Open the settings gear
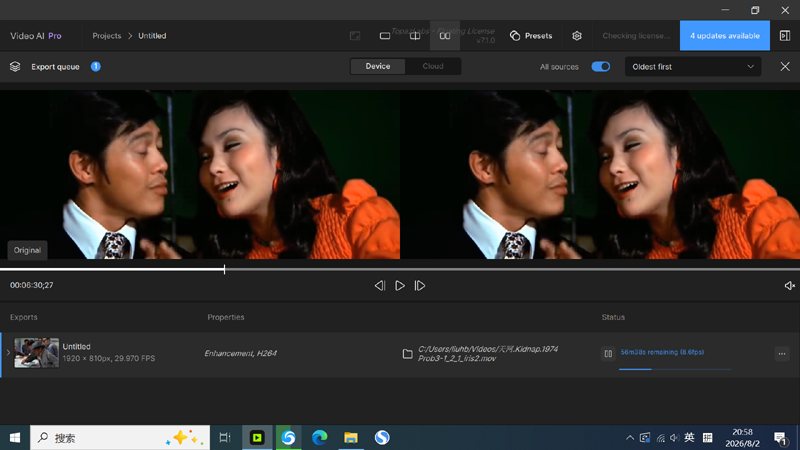 pyautogui.click(x=577, y=36)
